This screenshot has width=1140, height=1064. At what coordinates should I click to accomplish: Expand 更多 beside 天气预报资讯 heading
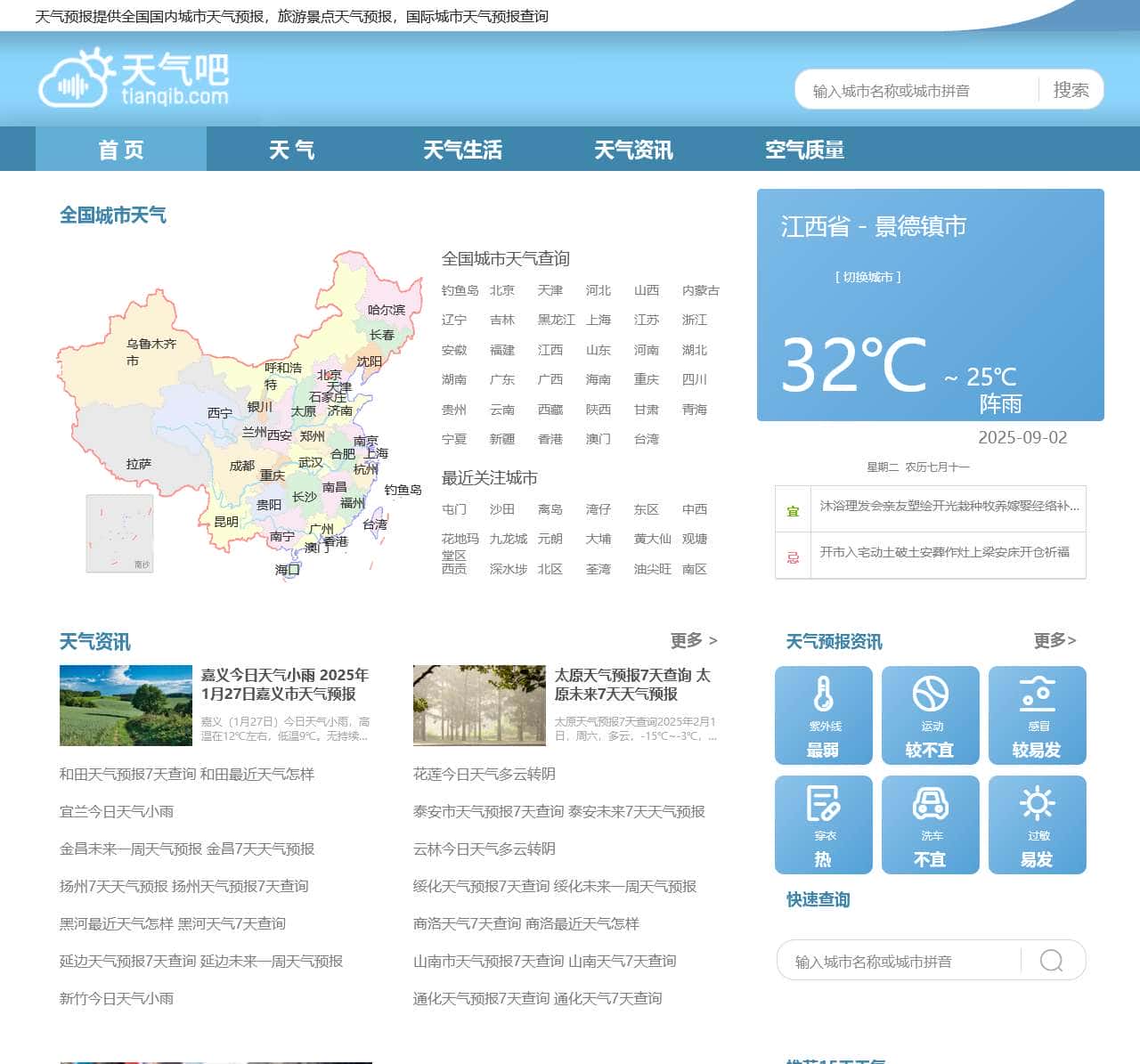[1054, 640]
